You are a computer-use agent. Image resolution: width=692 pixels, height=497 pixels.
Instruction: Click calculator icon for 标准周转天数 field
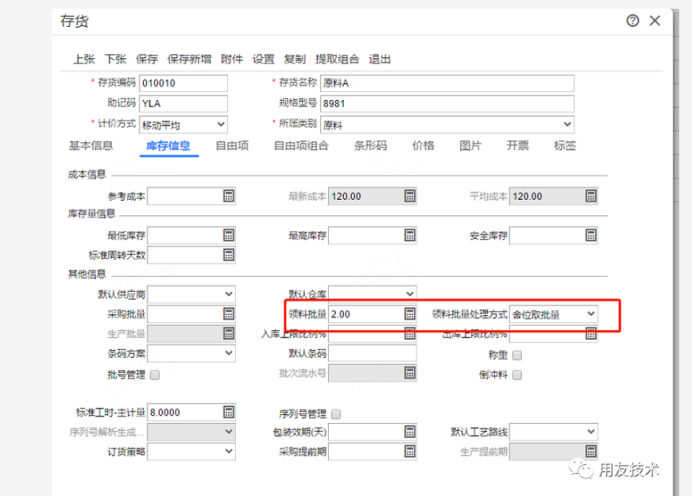pyautogui.click(x=228, y=255)
